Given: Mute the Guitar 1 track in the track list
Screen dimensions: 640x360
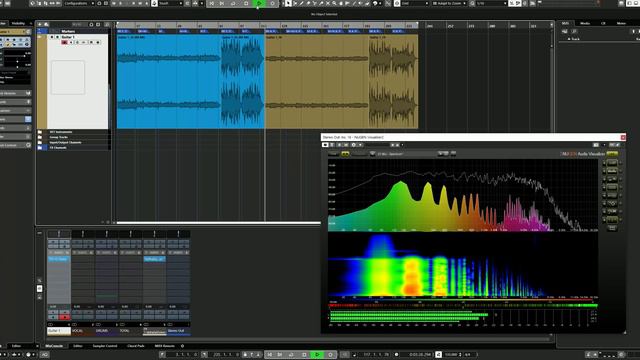Looking at the screenshot, I should (52, 37).
